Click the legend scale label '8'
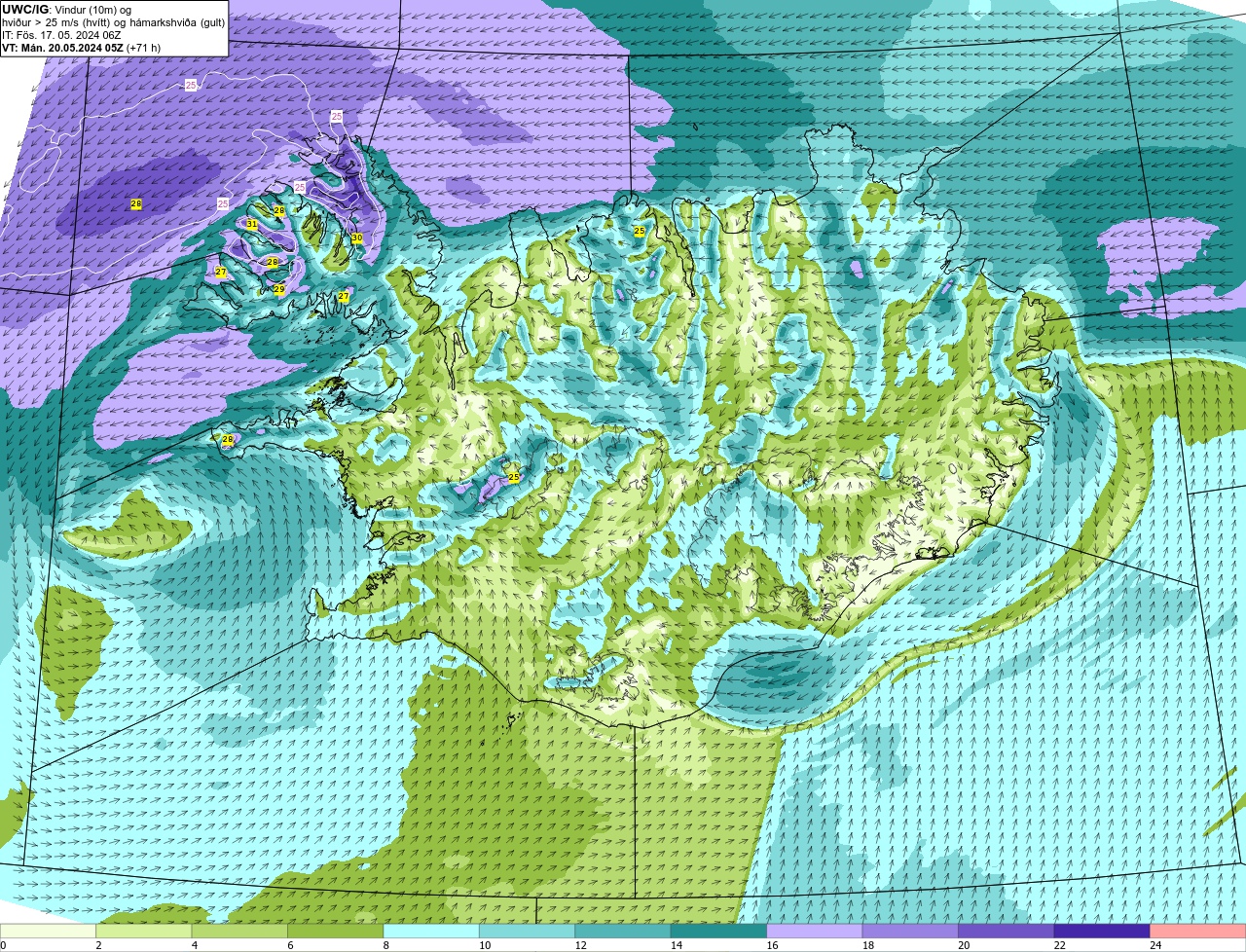Image resolution: width=1246 pixels, height=952 pixels. pyautogui.click(x=385, y=945)
